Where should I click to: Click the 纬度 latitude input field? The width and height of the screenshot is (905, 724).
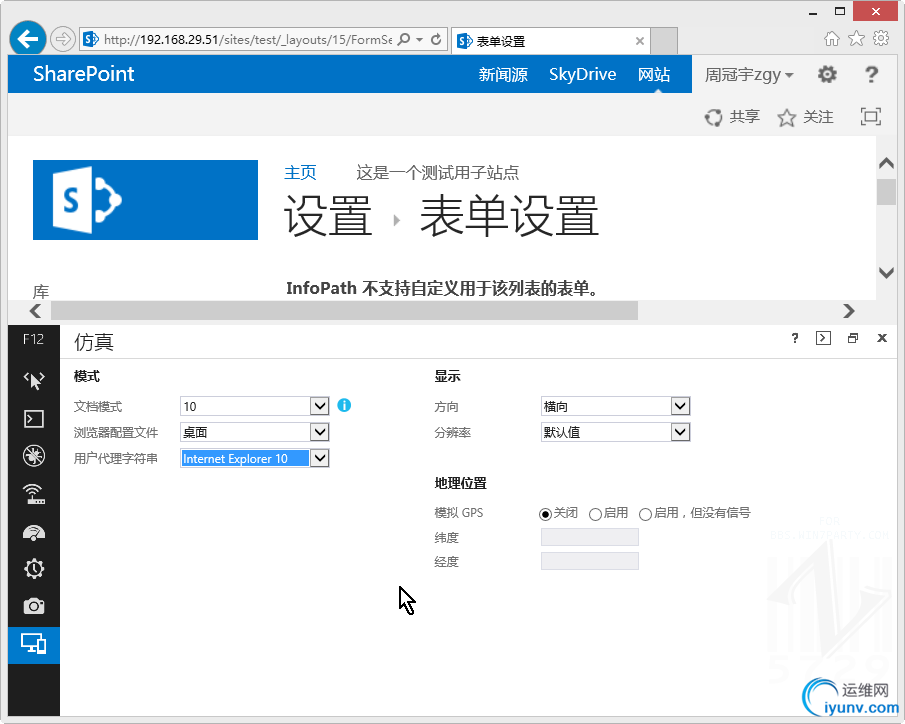[x=590, y=537]
